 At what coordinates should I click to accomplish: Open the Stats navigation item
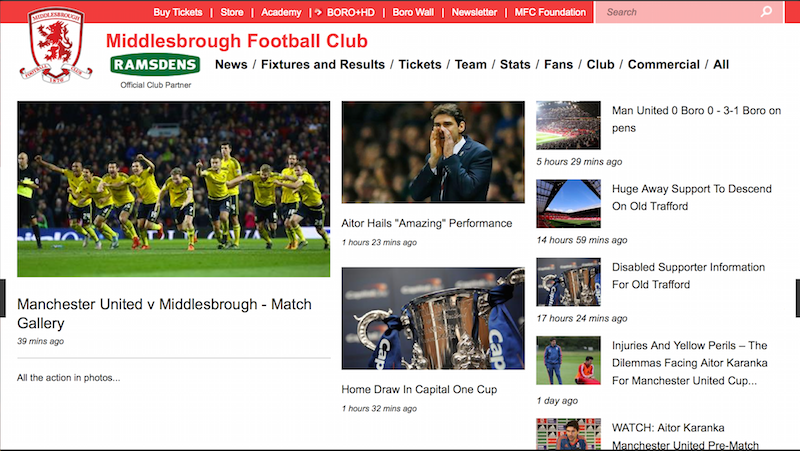(515, 65)
